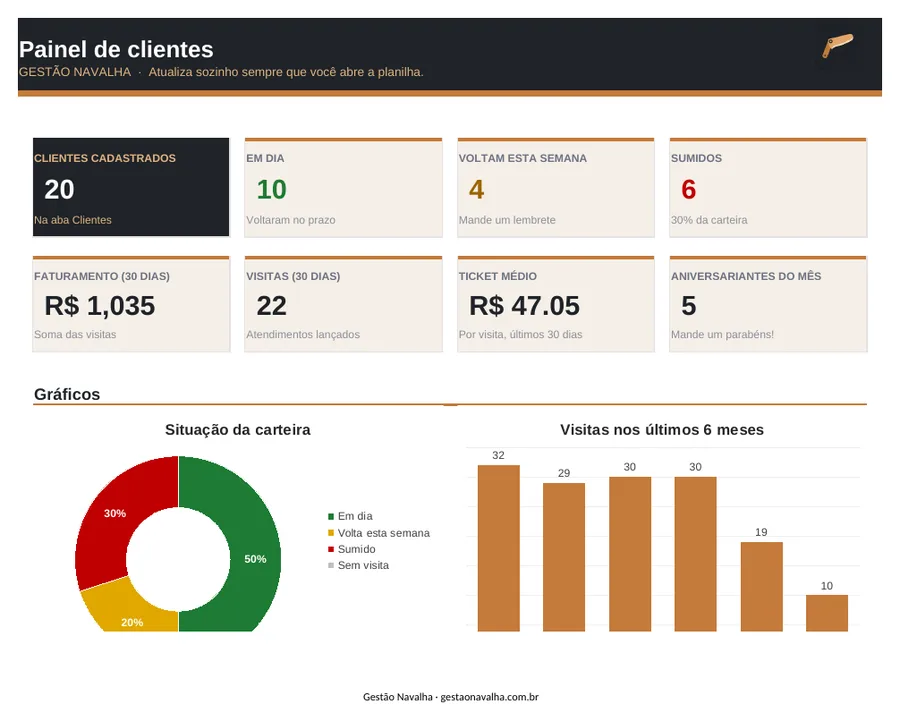
Task: Click the Em Dia card label
Action: click(x=265, y=158)
